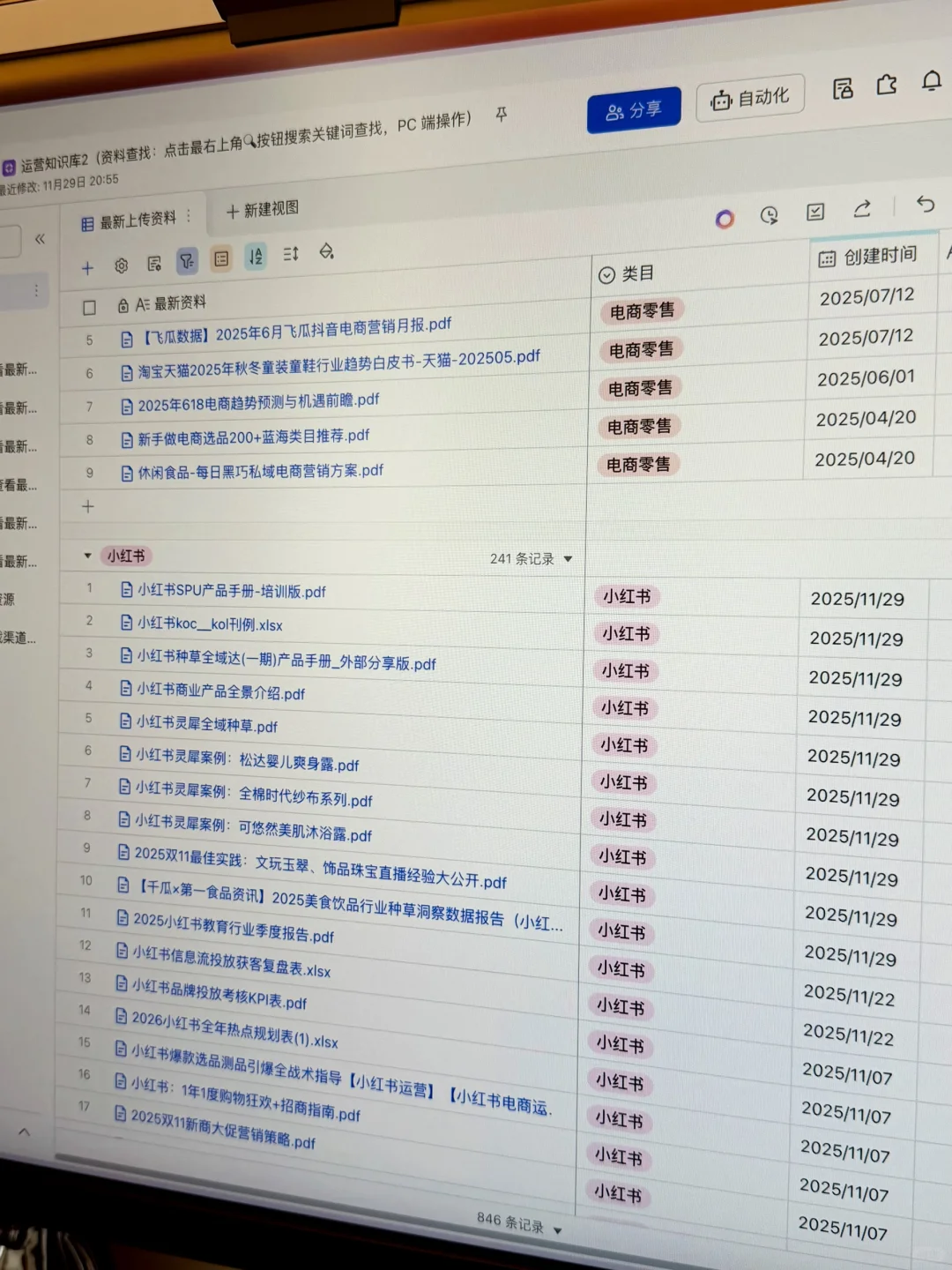Open the fill color paint bucket icon
Viewport: 952px width, 1270px height.
click(x=326, y=251)
